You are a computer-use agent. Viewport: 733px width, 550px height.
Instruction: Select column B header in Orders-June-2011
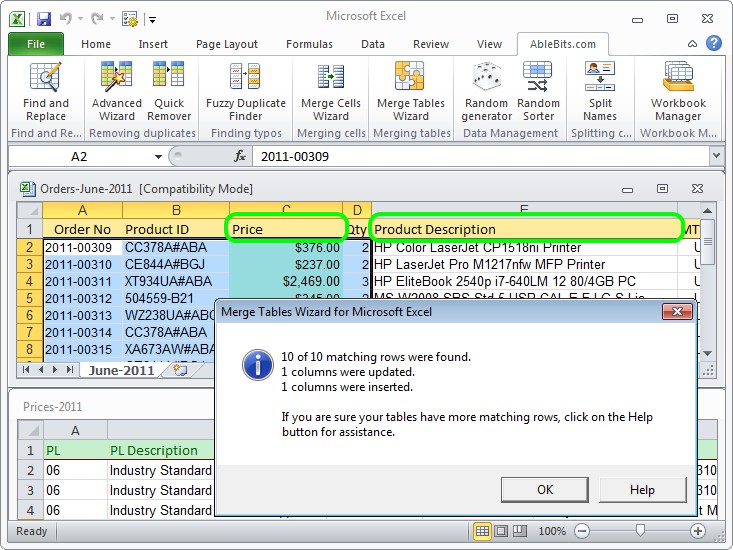(x=176, y=210)
